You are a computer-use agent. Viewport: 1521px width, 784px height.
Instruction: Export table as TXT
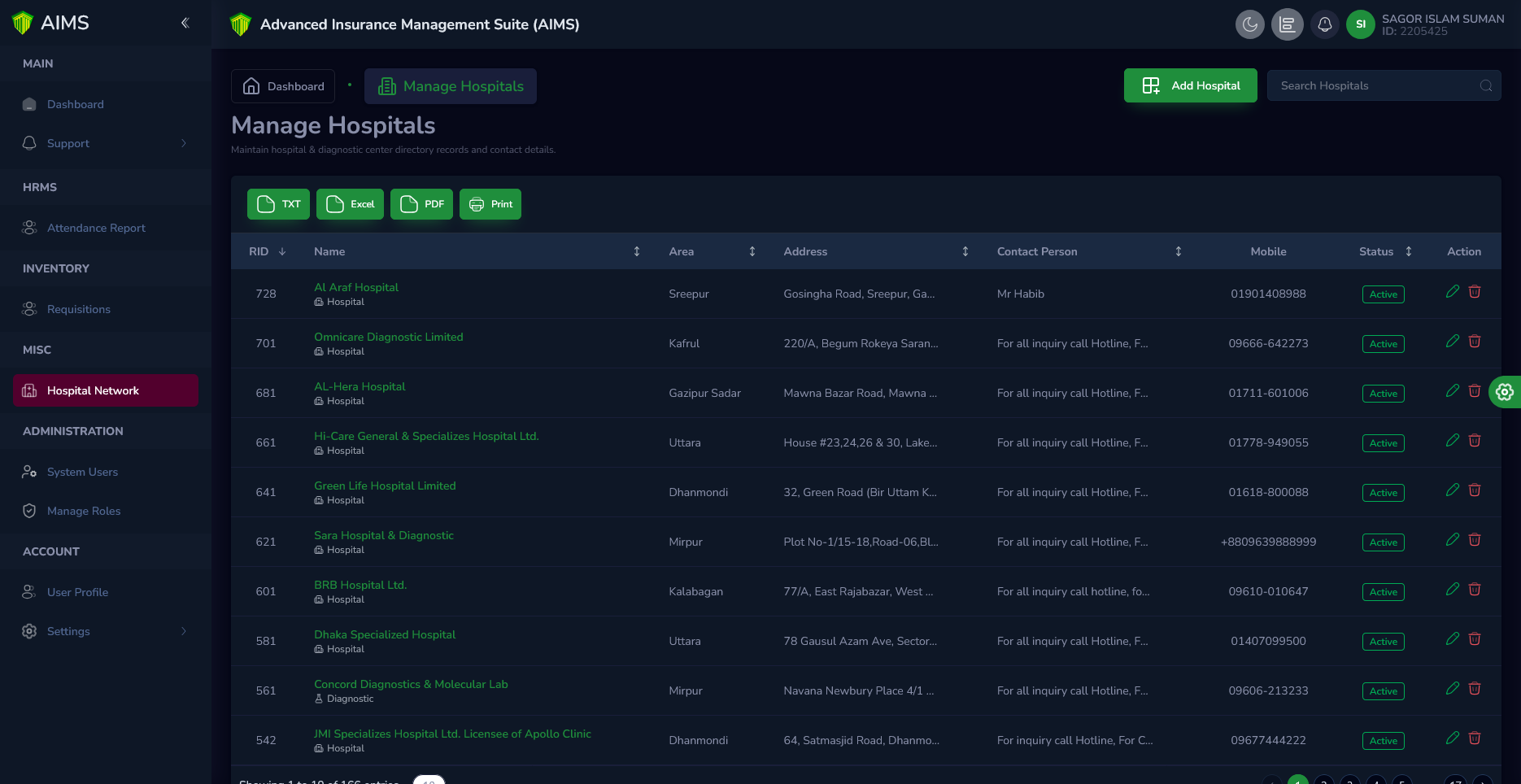coord(278,204)
